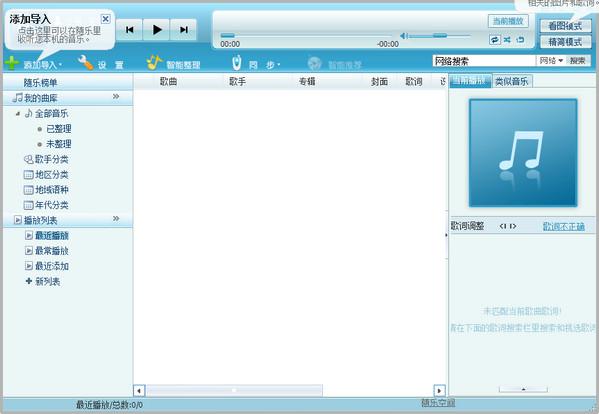
Task: Toggle repeat playback mode icon
Action: tap(495, 40)
